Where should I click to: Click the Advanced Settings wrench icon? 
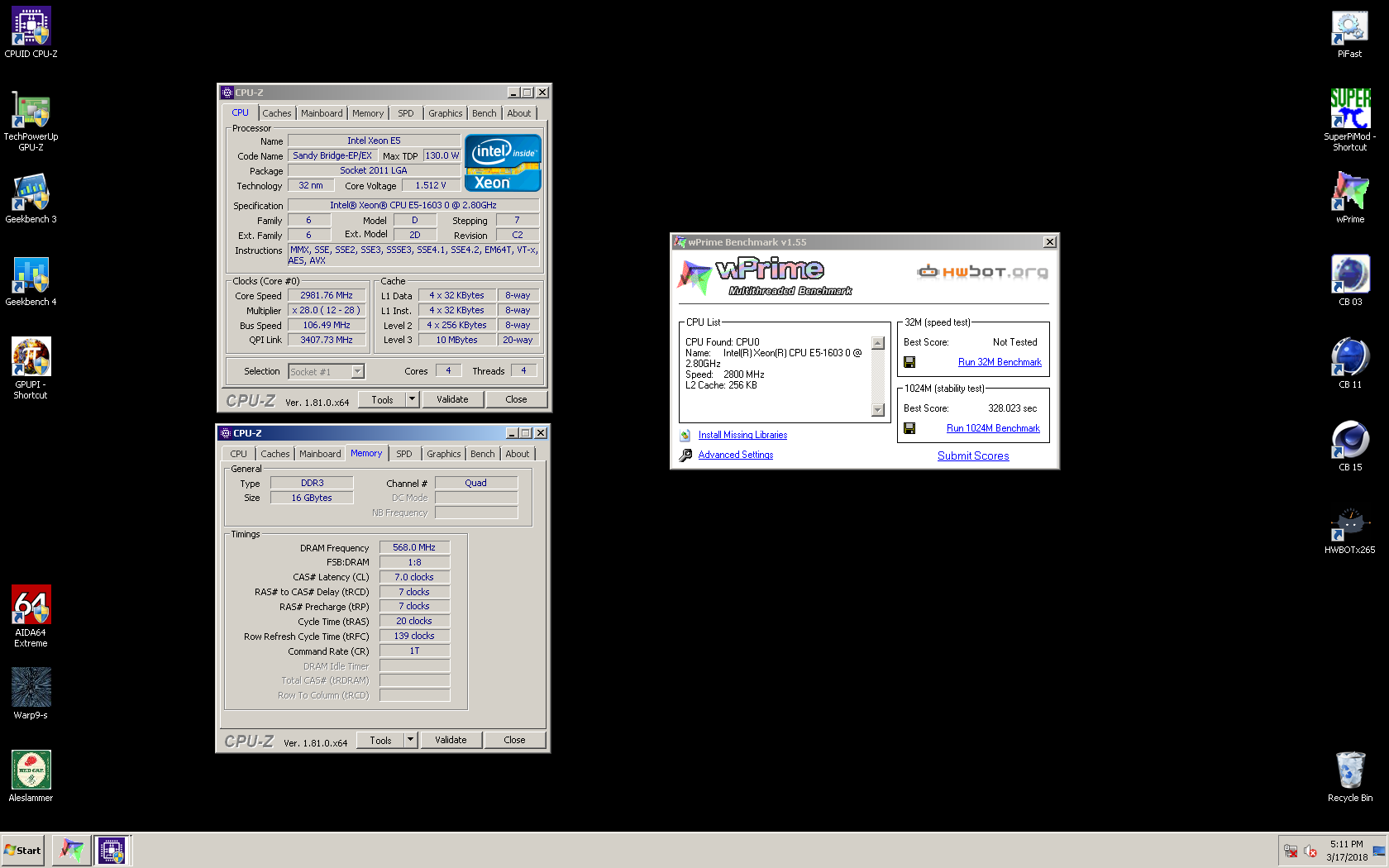coord(685,455)
